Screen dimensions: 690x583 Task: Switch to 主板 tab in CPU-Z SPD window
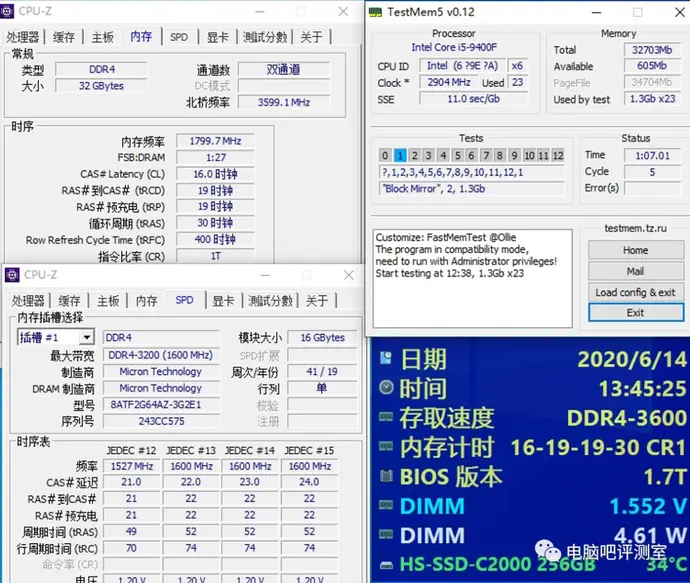108,300
